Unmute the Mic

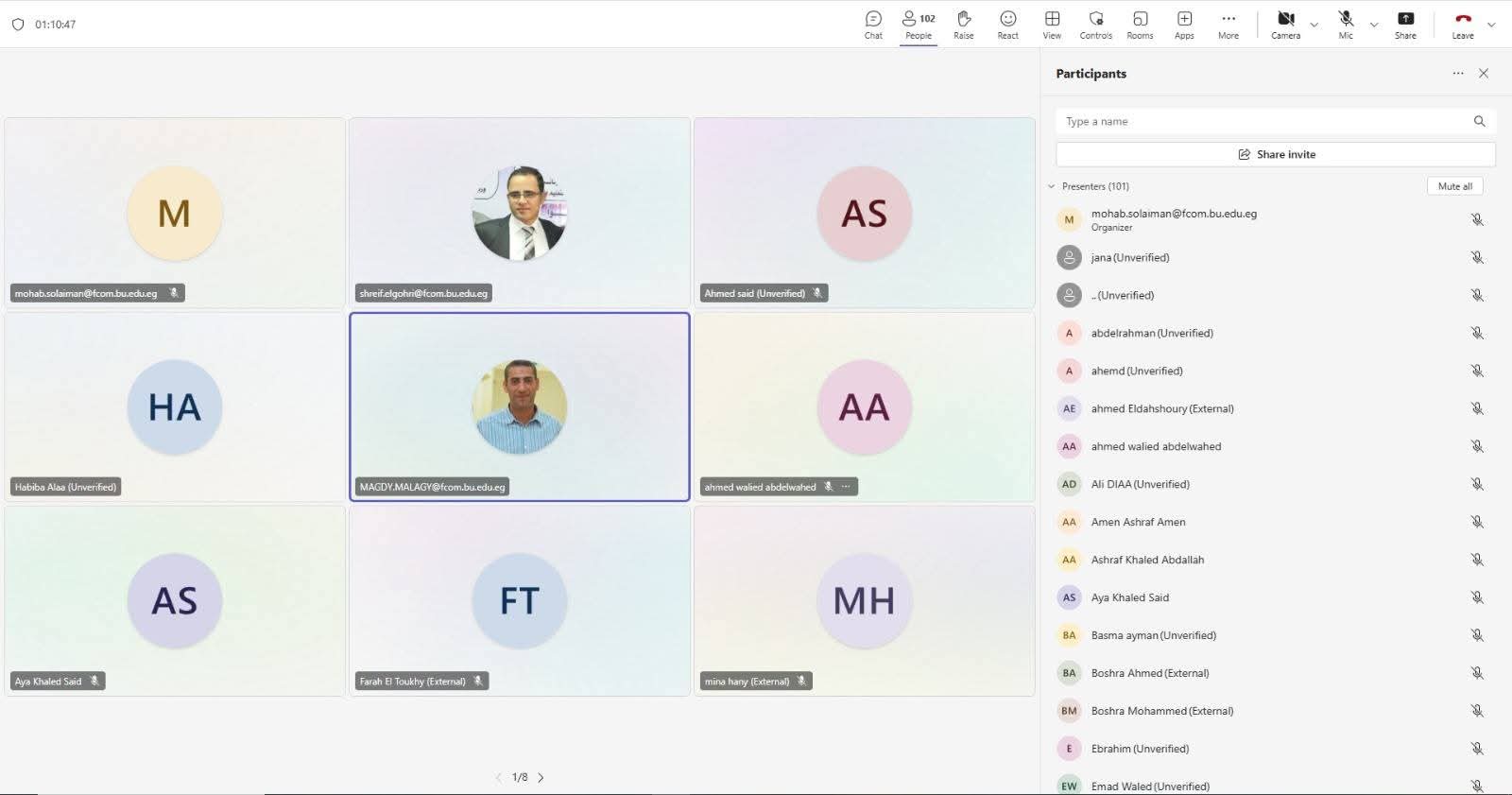[1346, 25]
